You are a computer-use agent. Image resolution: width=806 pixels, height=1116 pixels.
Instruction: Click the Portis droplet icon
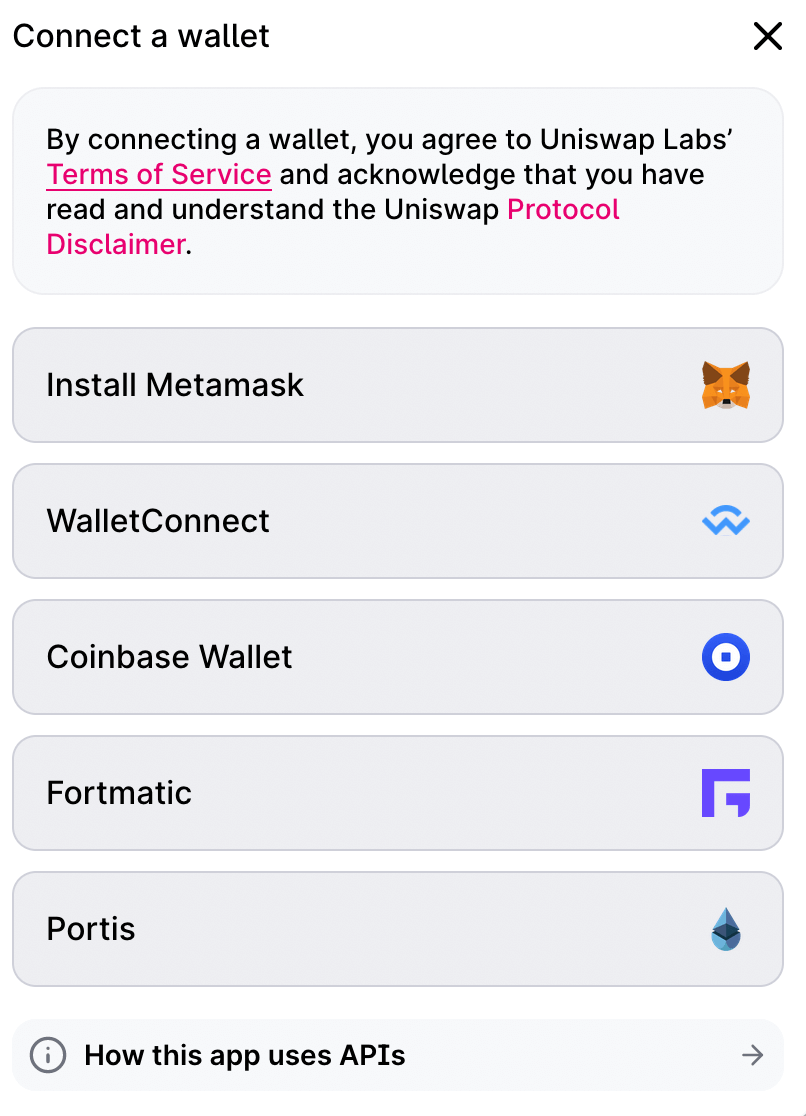726,929
